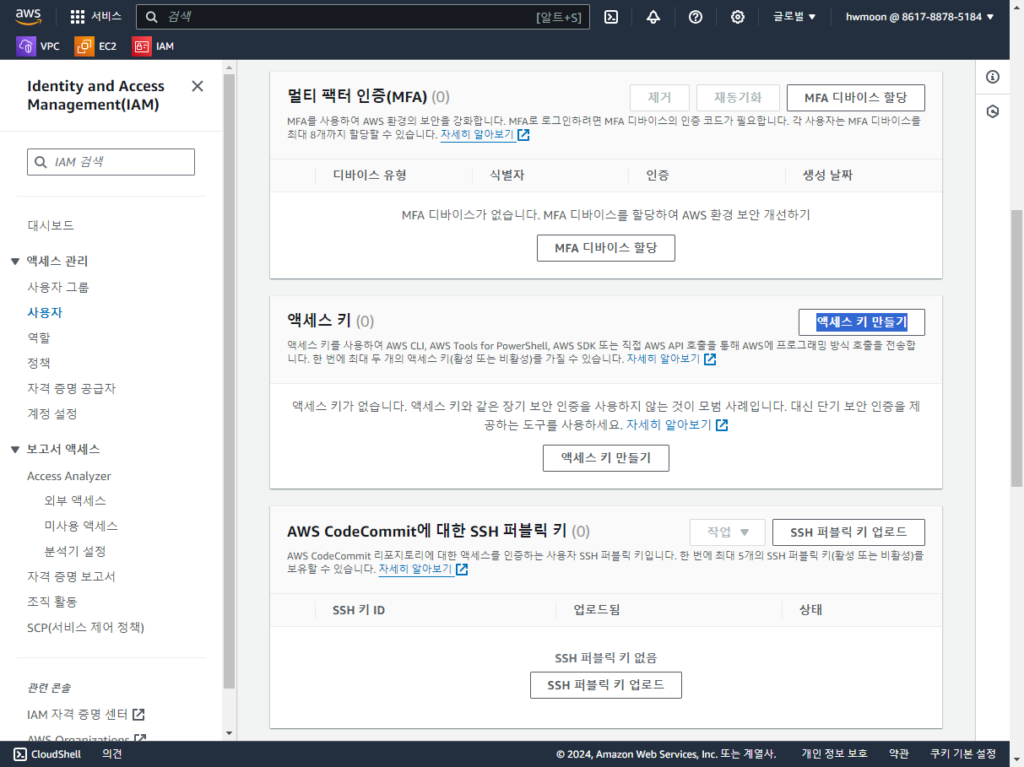The width and height of the screenshot is (1024, 767).
Task: Open 의견 feedback in footer
Action: point(112,754)
